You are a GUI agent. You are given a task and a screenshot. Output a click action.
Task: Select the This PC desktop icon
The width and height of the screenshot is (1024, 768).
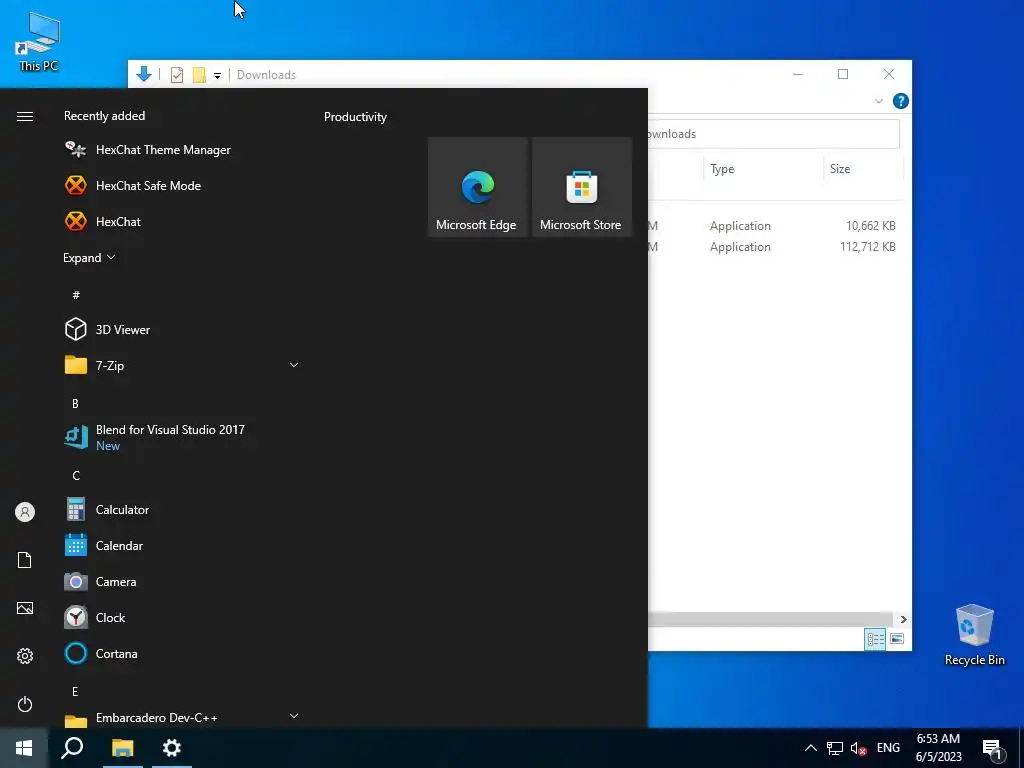click(x=38, y=42)
